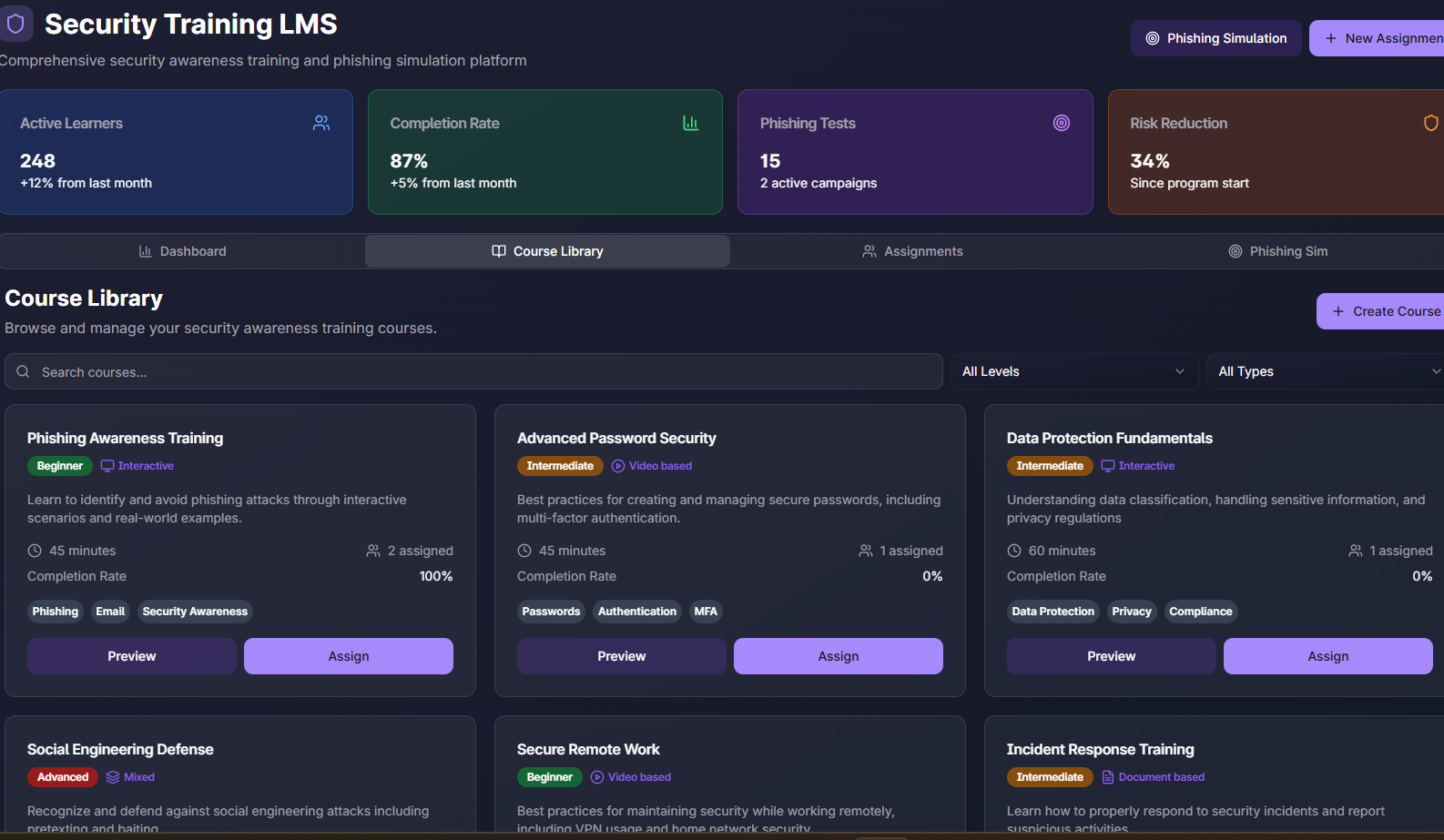Click the people icon beside '2 assigned'
The height and width of the screenshot is (840, 1444).
(x=373, y=551)
